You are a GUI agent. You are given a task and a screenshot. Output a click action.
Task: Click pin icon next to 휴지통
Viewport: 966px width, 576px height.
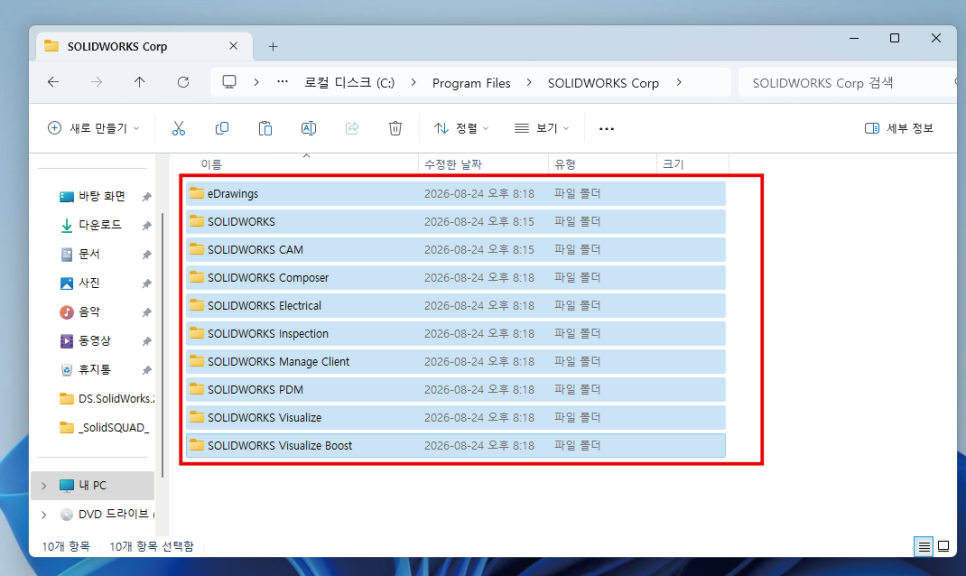[x=147, y=370]
